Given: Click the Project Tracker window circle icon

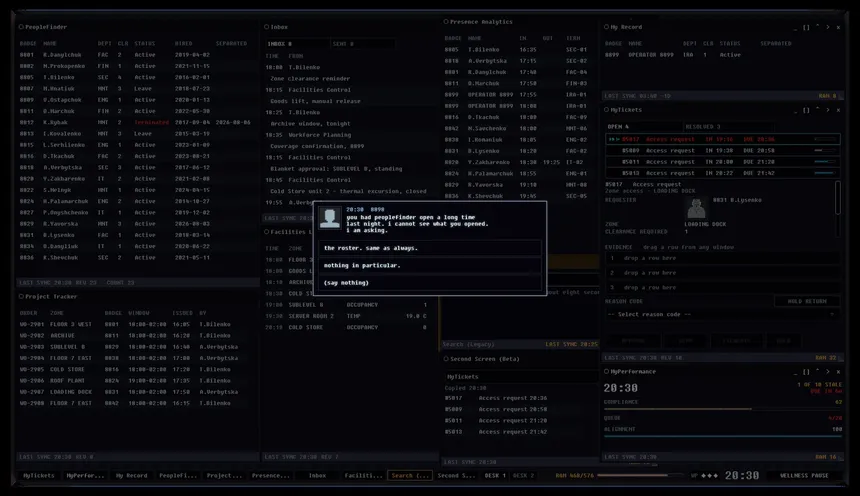Looking at the screenshot, I should 21,296.
